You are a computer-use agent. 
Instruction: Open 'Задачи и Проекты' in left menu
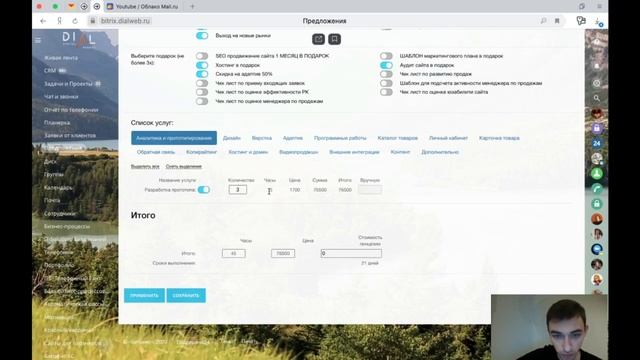pyautogui.click(x=68, y=84)
